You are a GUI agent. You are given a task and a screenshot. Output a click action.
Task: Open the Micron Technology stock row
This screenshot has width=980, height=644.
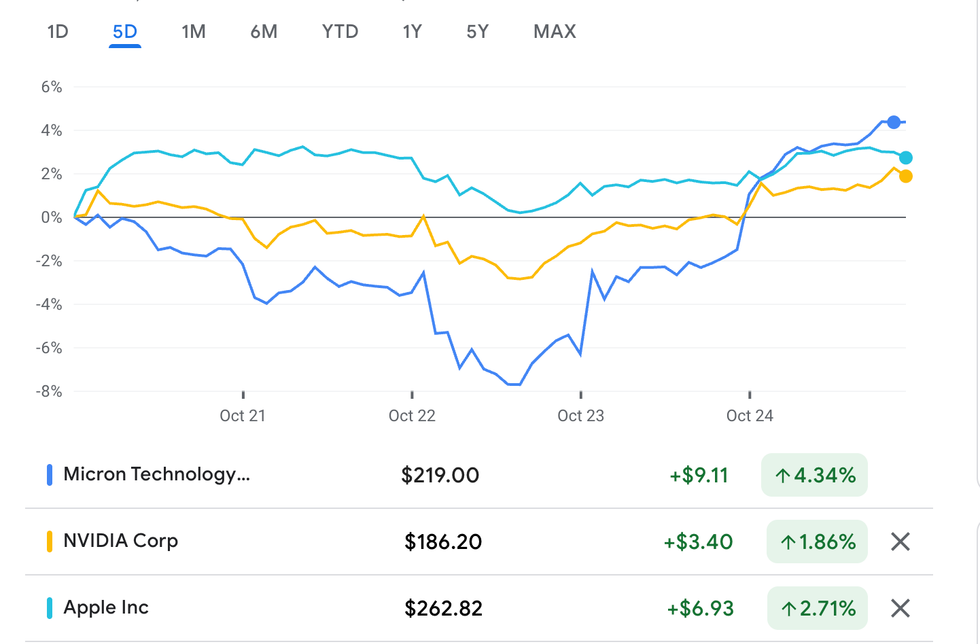[156, 474]
